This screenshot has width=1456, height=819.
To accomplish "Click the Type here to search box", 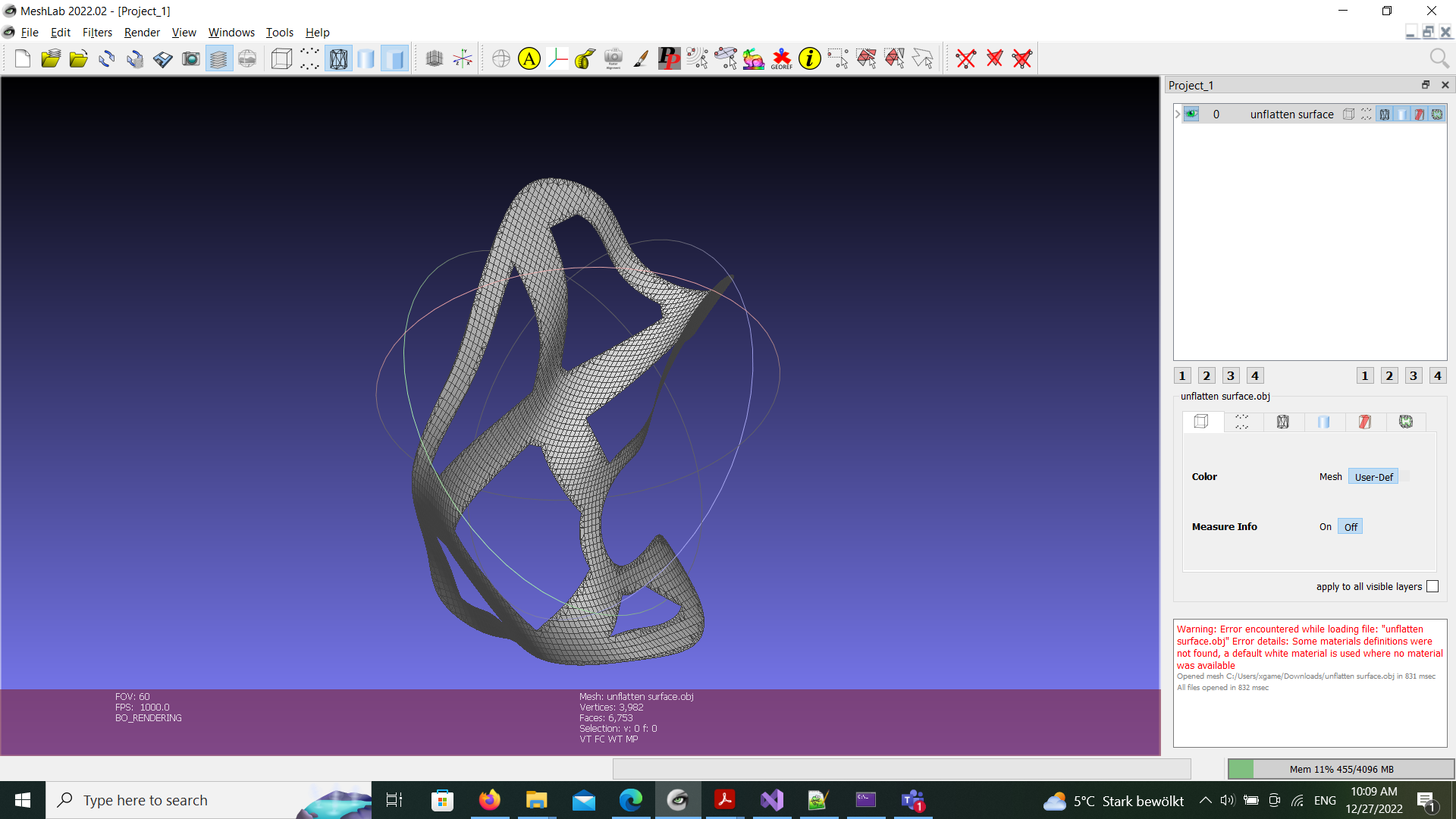I will coord(209,800).
